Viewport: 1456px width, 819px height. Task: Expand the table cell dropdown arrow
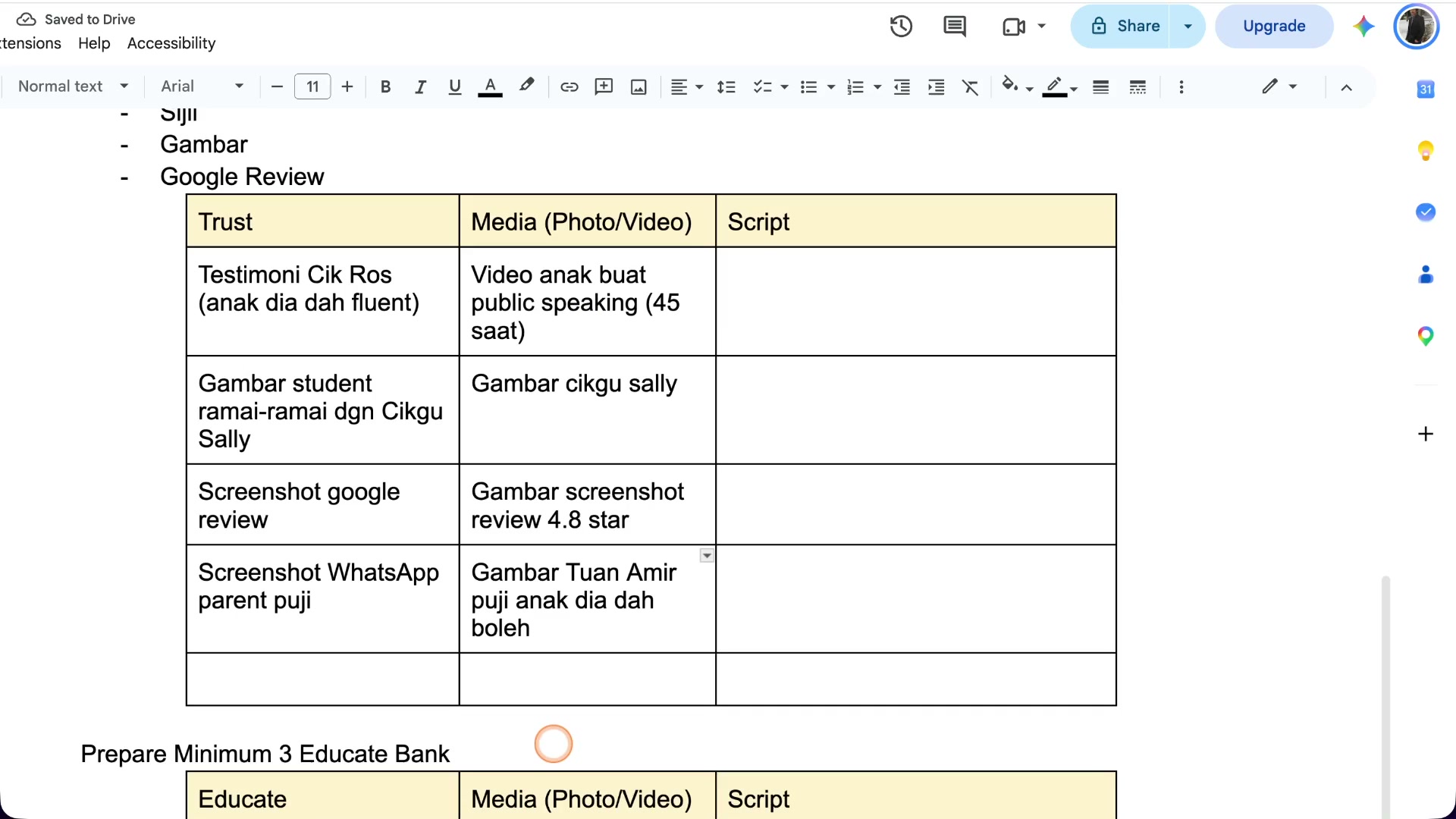coord(707,556)
